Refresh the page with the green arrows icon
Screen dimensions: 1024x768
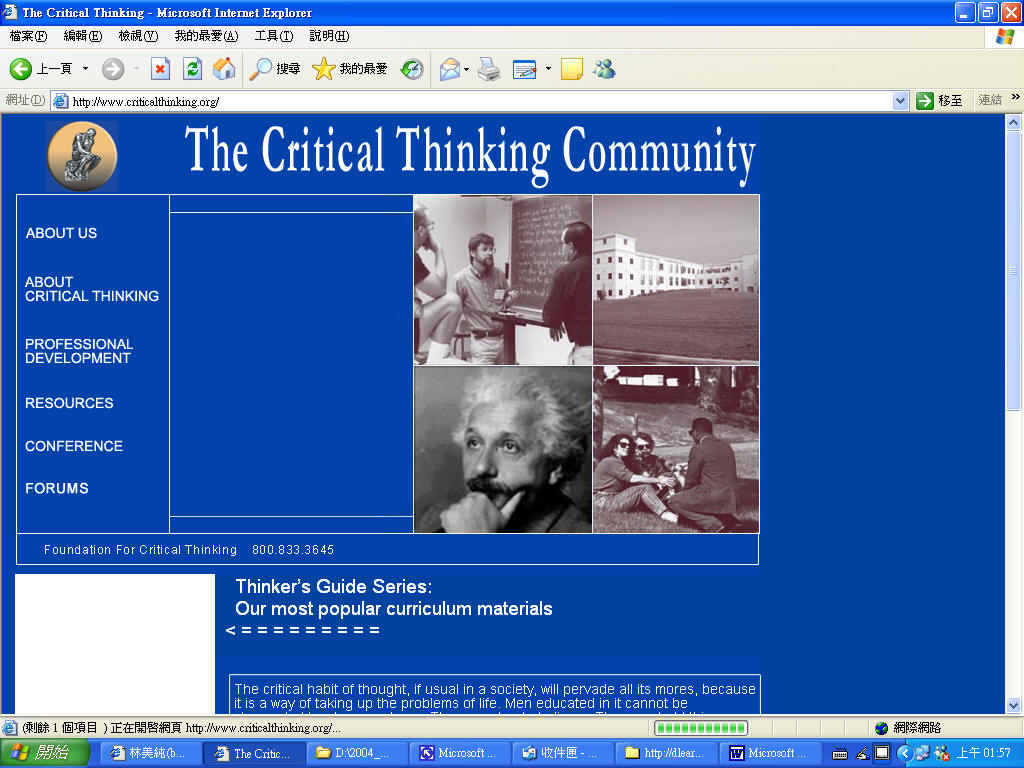(193, 69)
